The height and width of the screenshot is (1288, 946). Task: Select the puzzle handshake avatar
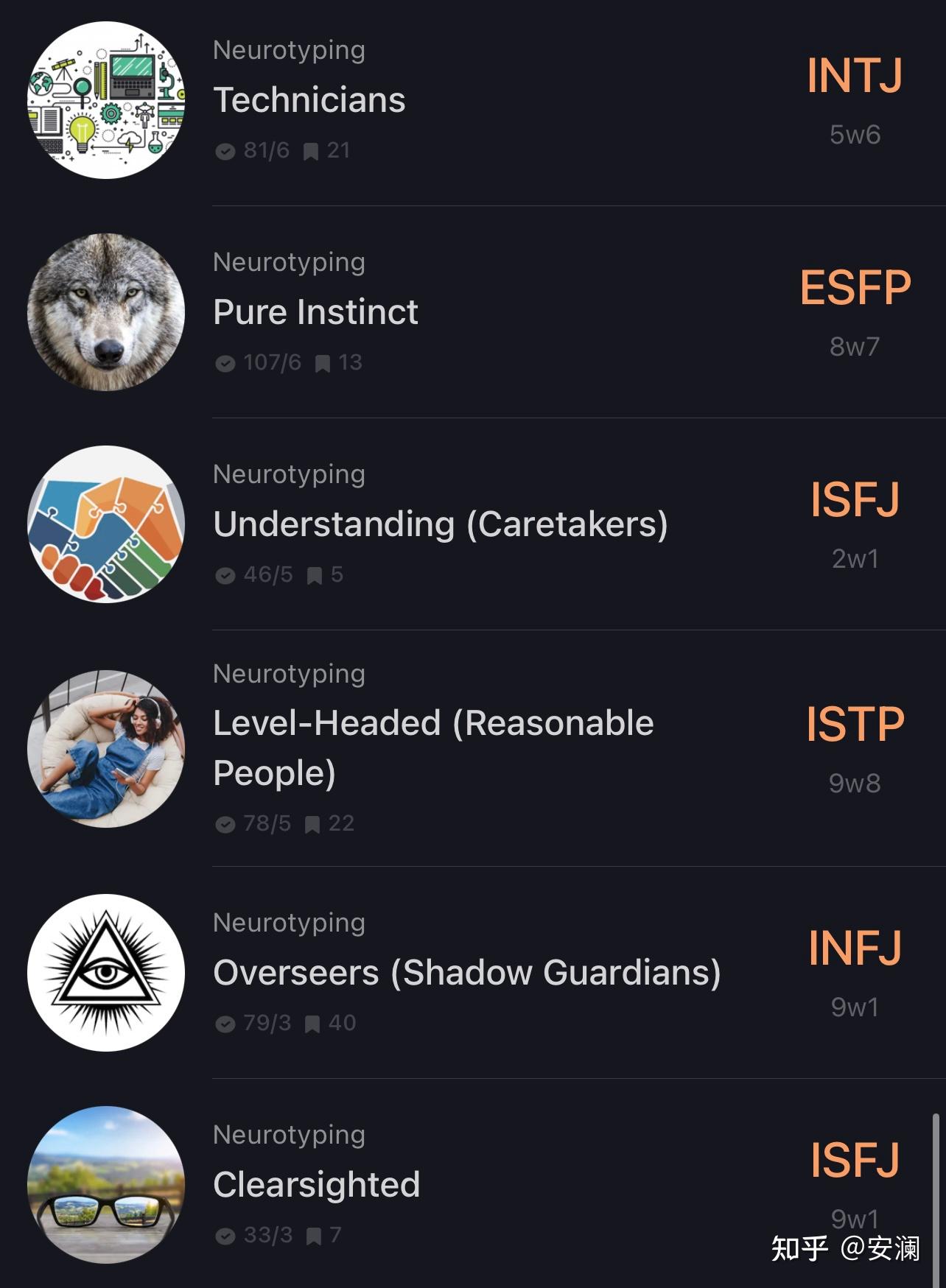pyautogui.click(x=106, y=524)
